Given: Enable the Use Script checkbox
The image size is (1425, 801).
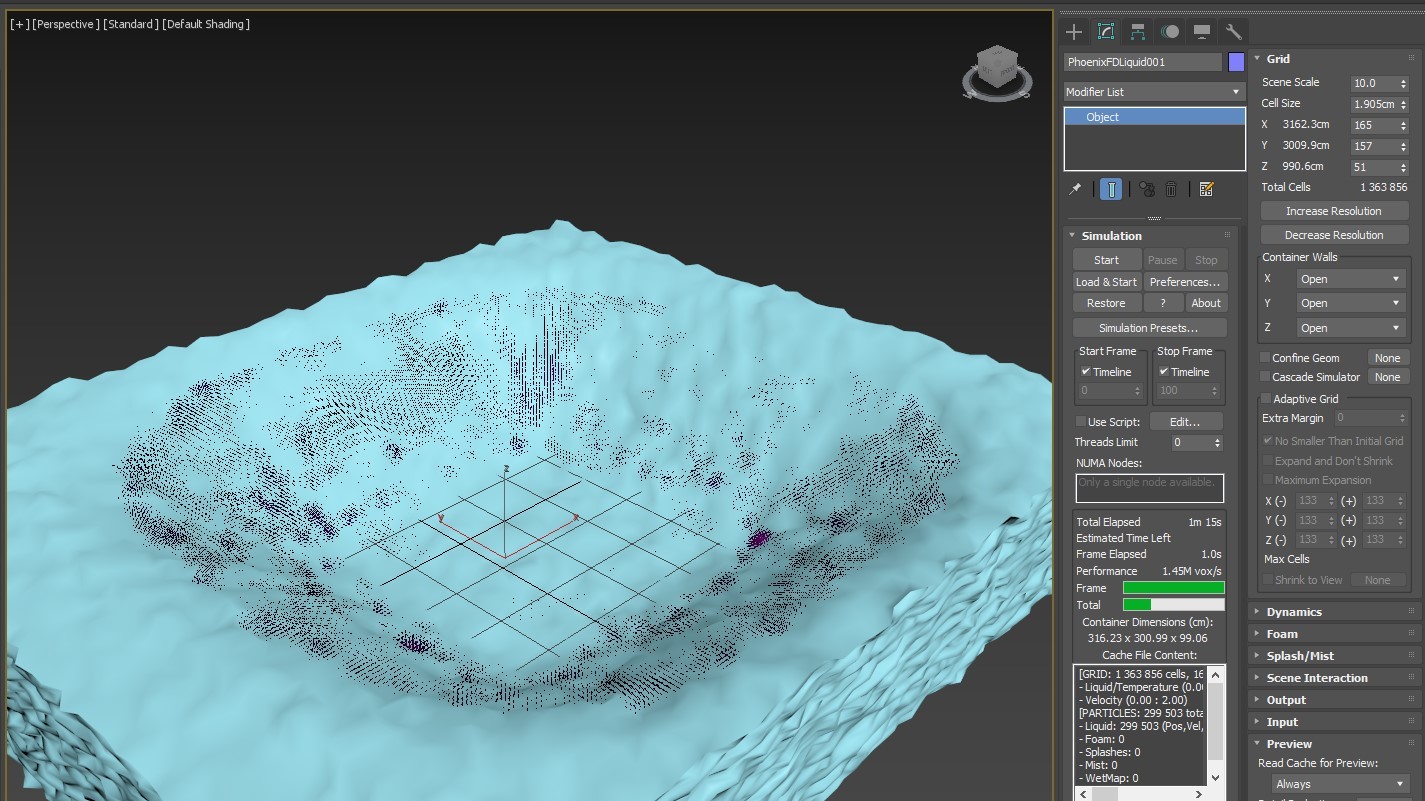Looking at the screenshot, I should click(x=1081, y=421).
